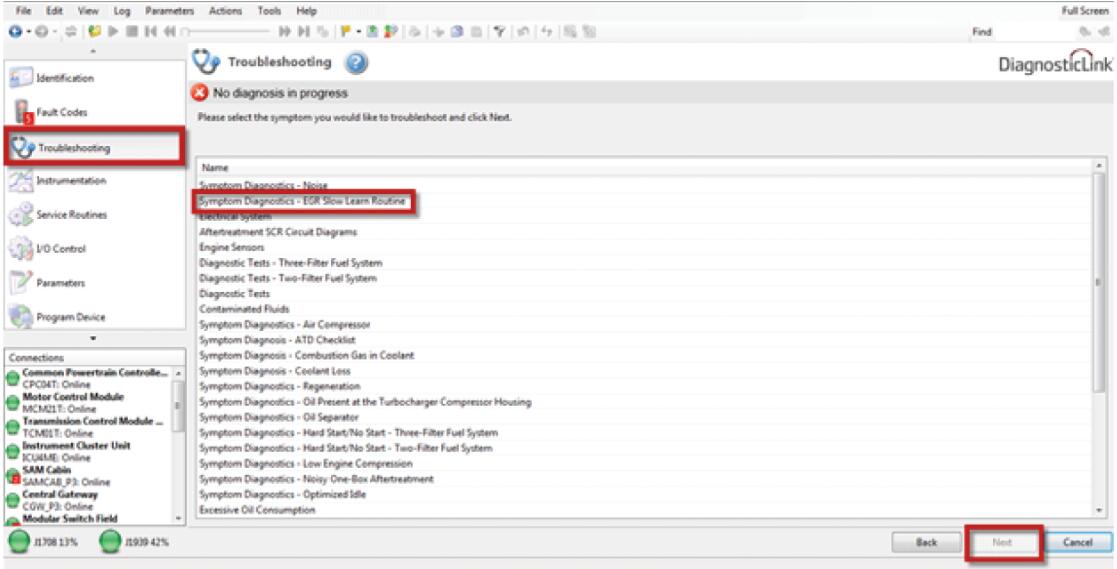Click the J1708 13% status indicator
Screen dimensions: 1117x569
click(43, 543)
